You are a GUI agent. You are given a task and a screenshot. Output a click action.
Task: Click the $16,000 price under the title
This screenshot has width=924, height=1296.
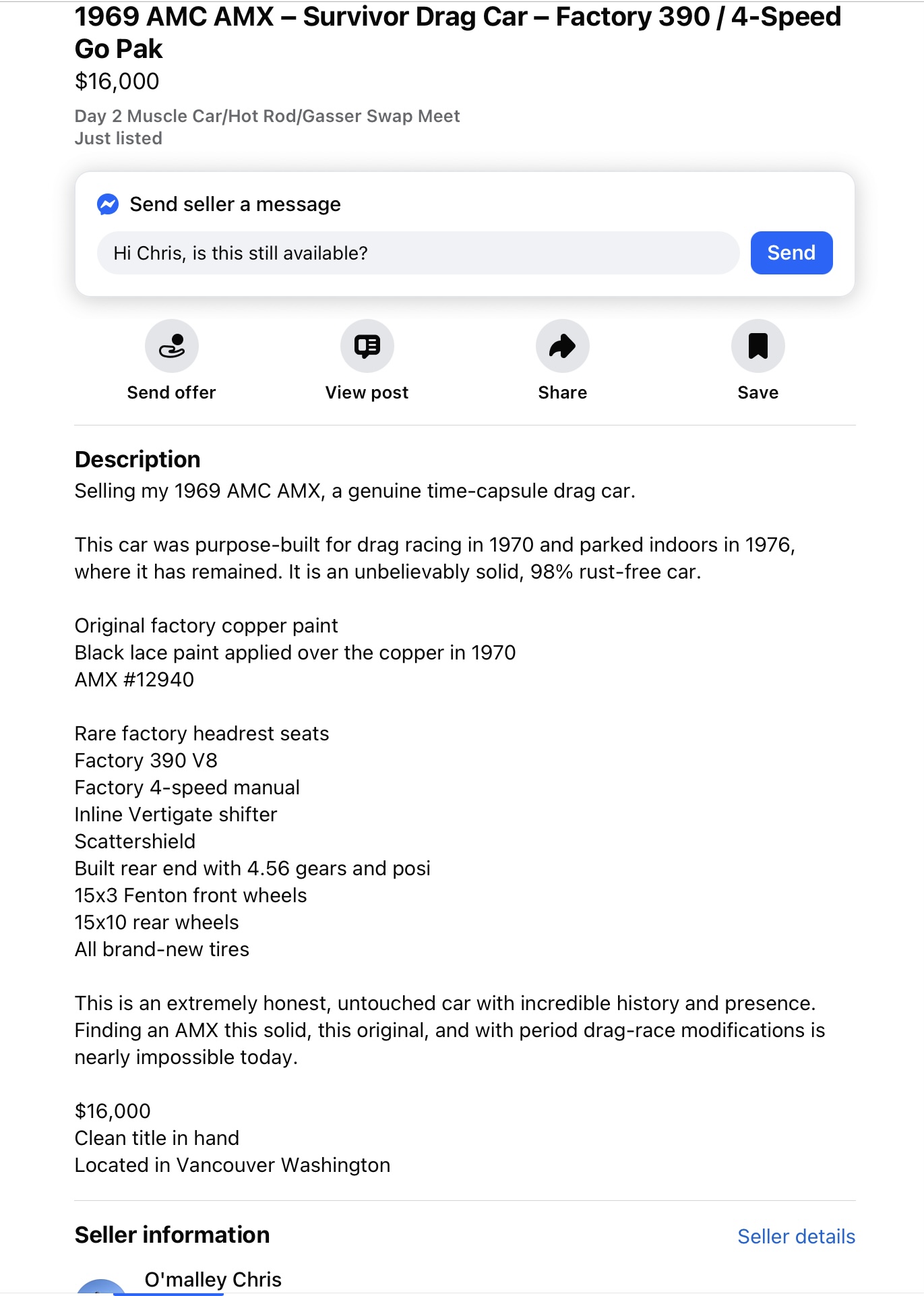point(117,82)
